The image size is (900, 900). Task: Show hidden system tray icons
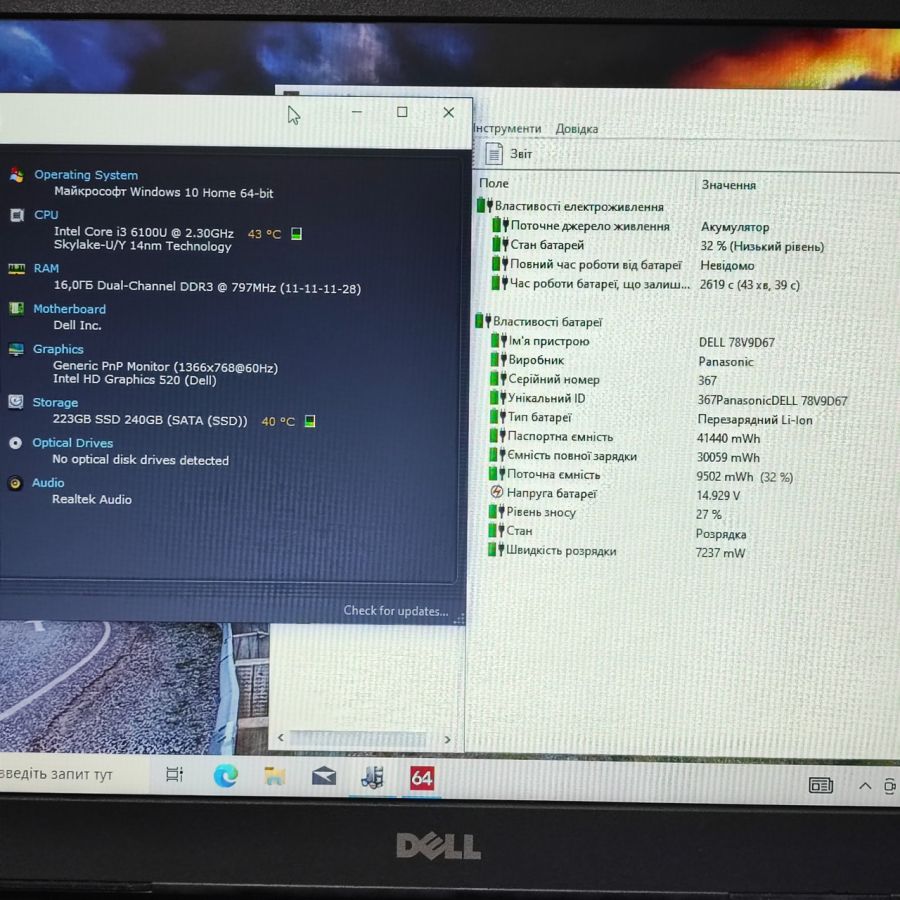(x=865, y=786)
